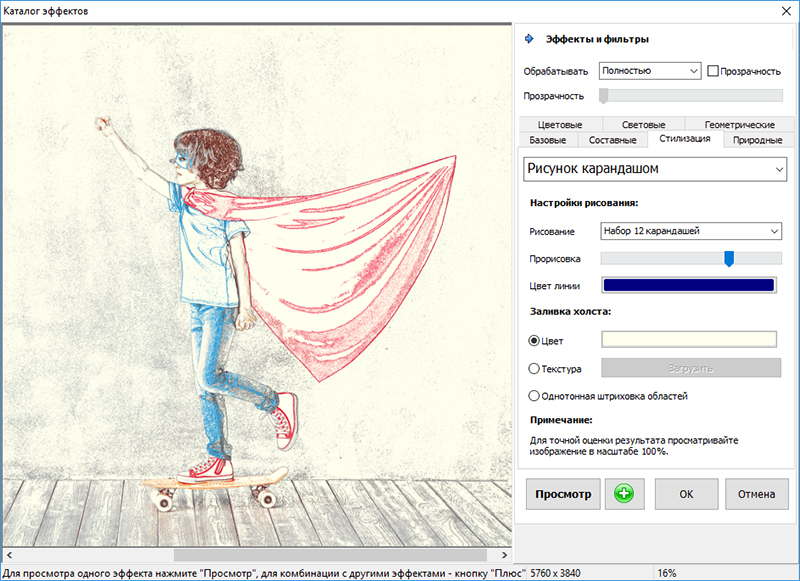800x581 pixels.
Task: Open the Обрабатывать dropdown
Action: [649, 71]
